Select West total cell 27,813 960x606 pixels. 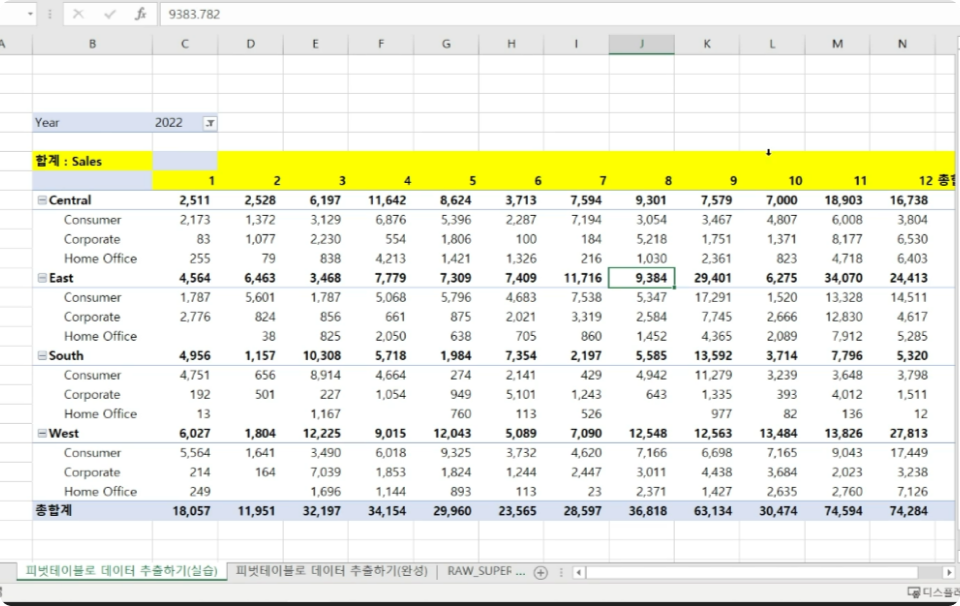pos(902,433)
